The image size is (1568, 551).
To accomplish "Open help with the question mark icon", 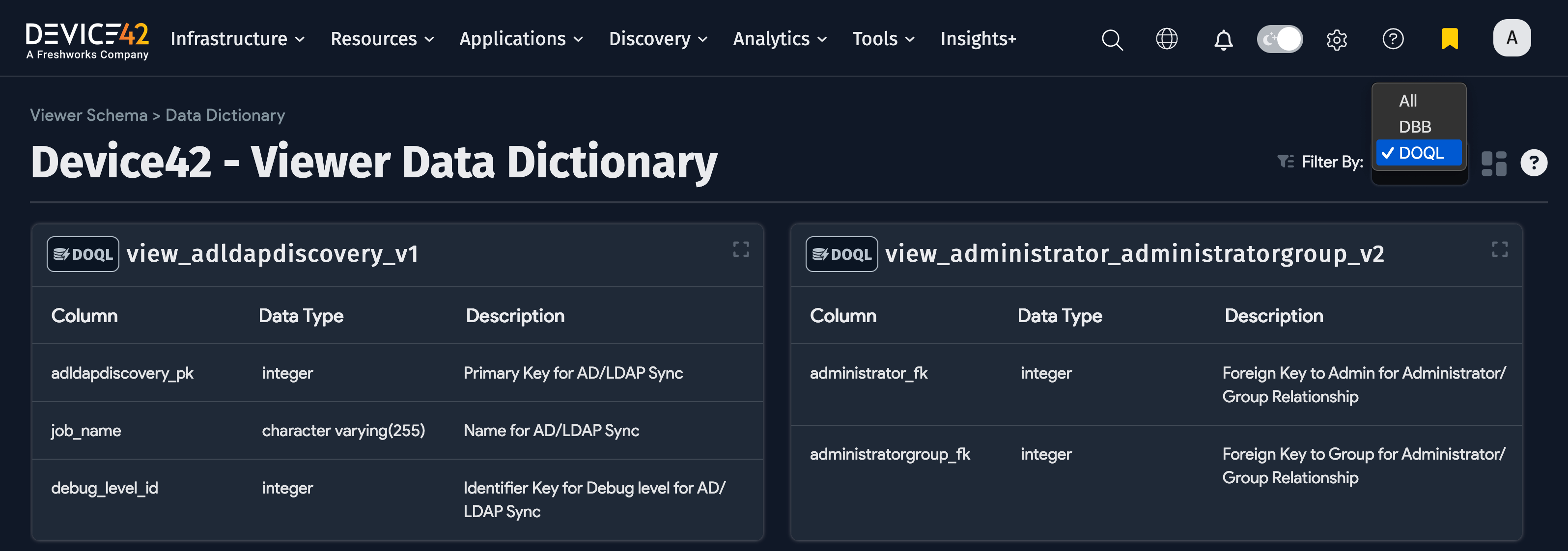I will tap(1393, 39).
